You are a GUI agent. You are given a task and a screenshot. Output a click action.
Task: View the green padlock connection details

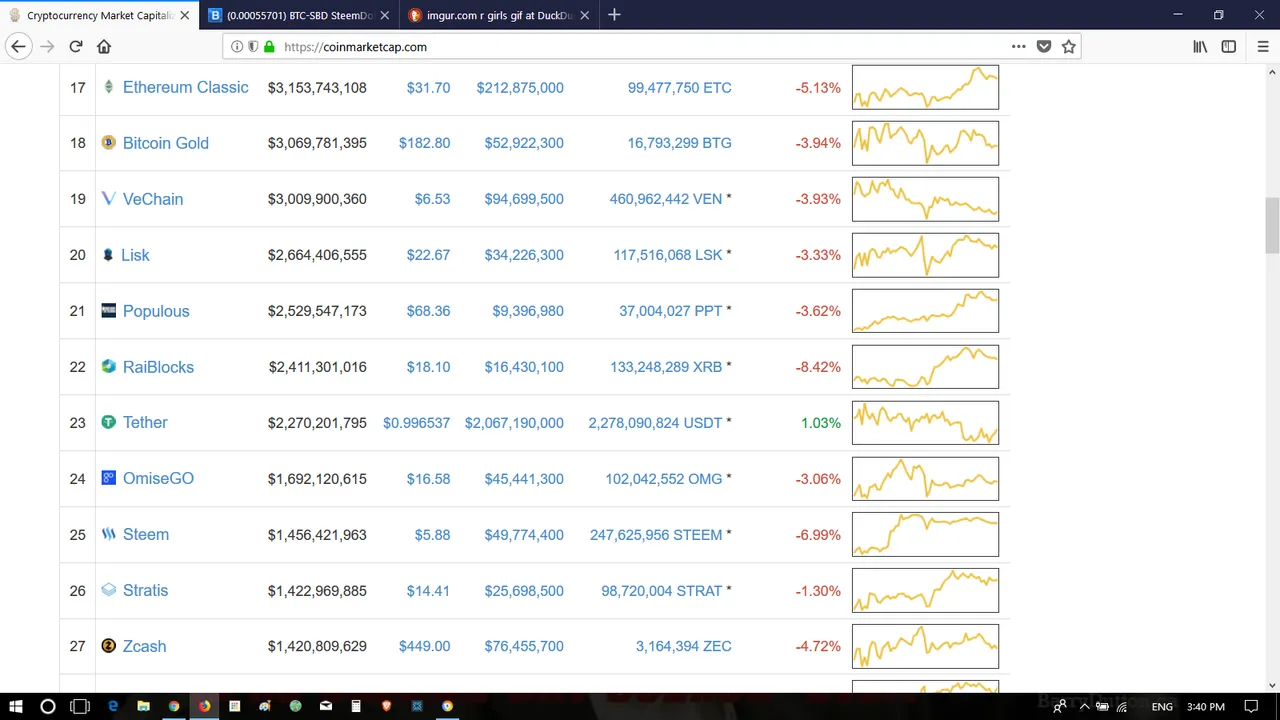[269, 46]
